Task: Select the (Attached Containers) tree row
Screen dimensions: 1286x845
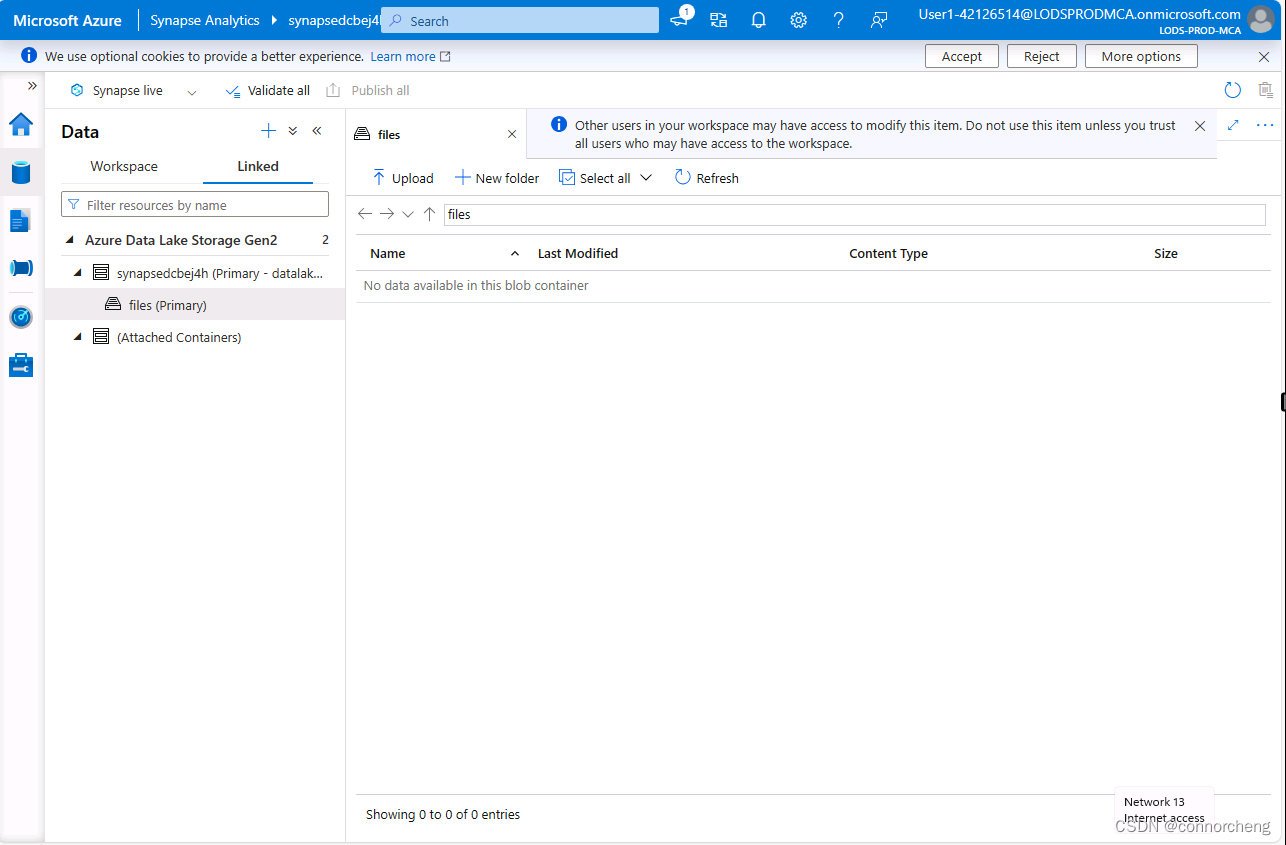Action: 195,337
